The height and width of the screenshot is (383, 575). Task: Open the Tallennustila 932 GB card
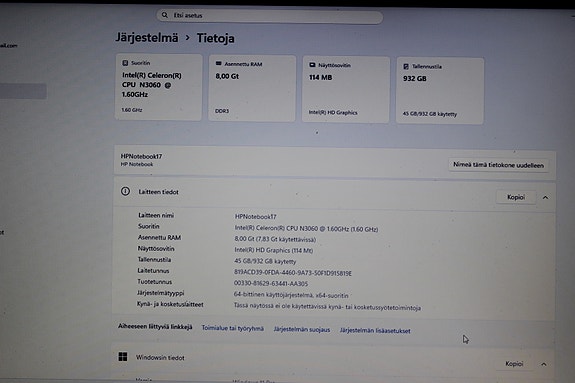(440, 91)
